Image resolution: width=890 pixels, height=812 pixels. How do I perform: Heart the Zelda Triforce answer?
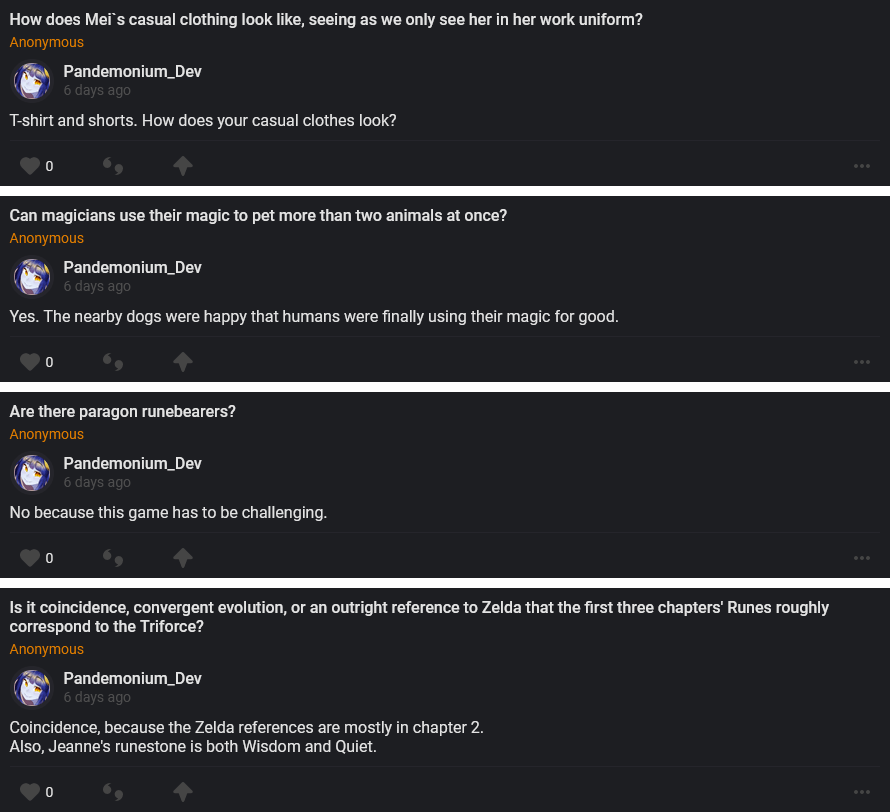pyautogui.click(x=30, y=792)
